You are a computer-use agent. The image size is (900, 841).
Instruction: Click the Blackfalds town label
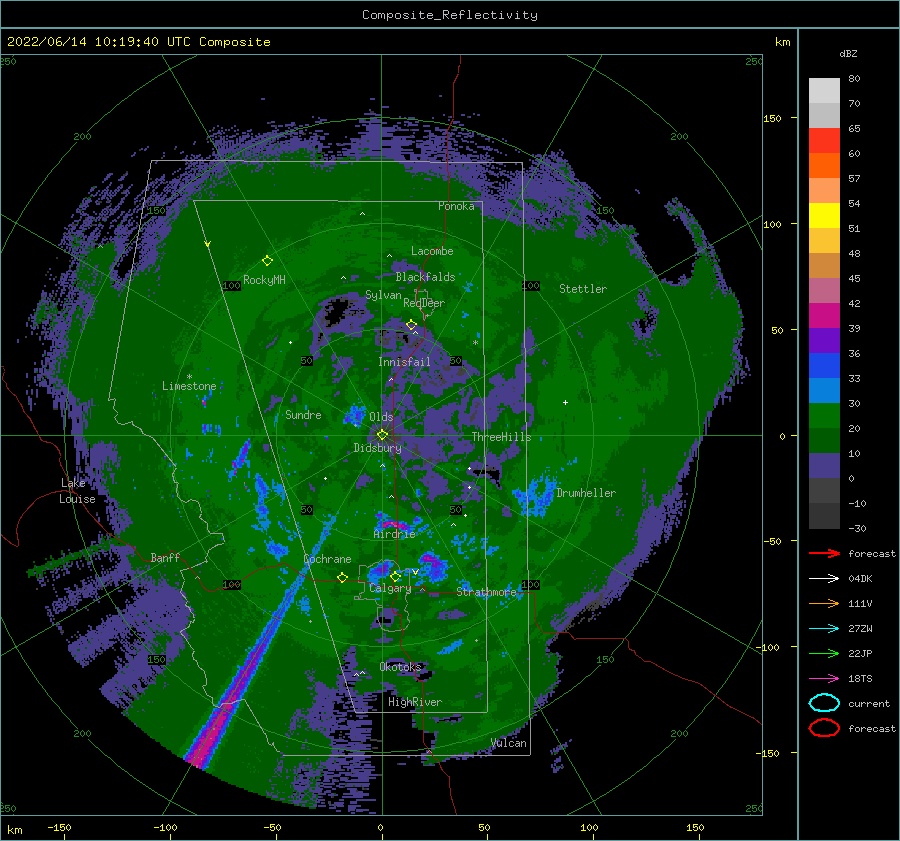pyautogui.click(x=425, y=277)
